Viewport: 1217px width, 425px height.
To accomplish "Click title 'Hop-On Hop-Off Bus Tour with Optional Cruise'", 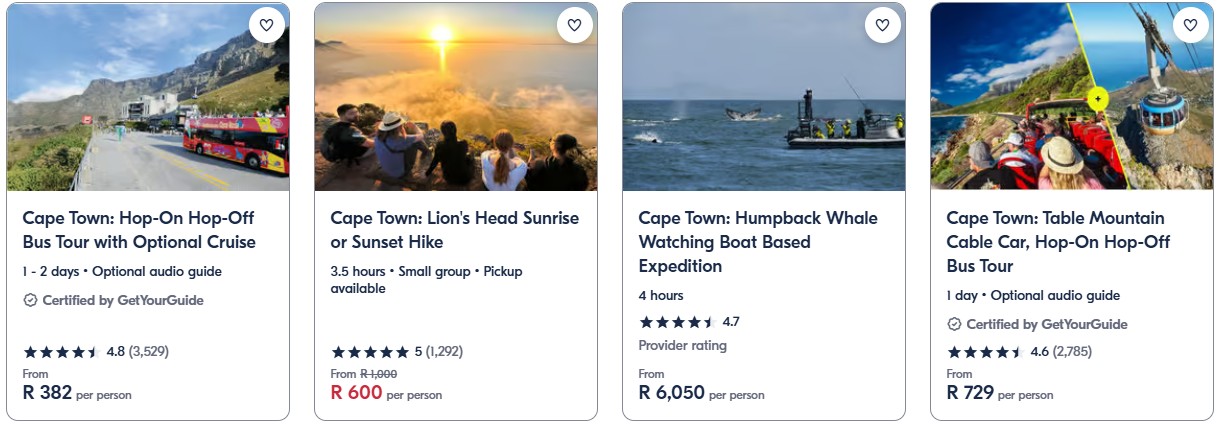I will coord(139,230).
